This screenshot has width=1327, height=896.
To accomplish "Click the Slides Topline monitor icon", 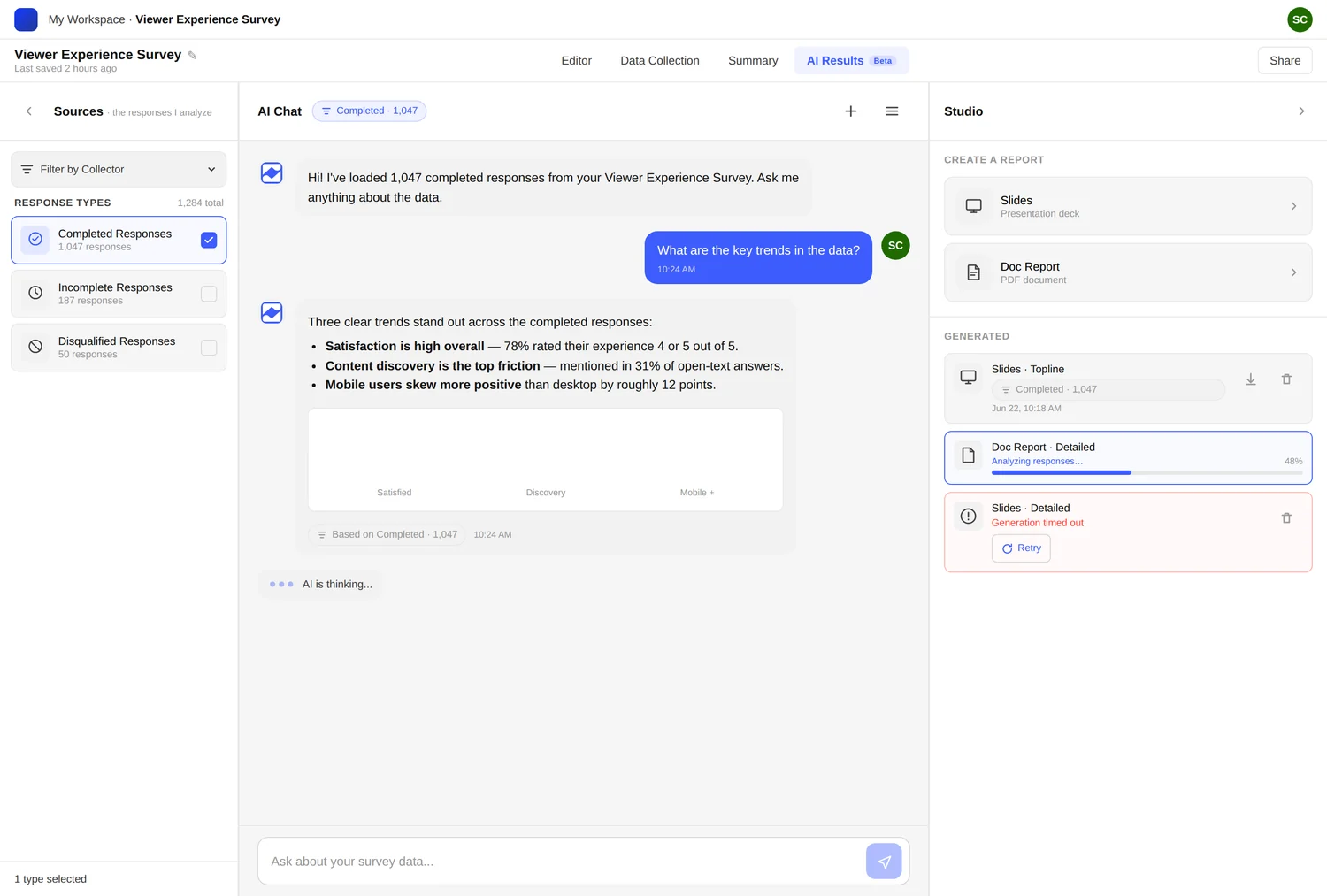I will tap(968, 377).
